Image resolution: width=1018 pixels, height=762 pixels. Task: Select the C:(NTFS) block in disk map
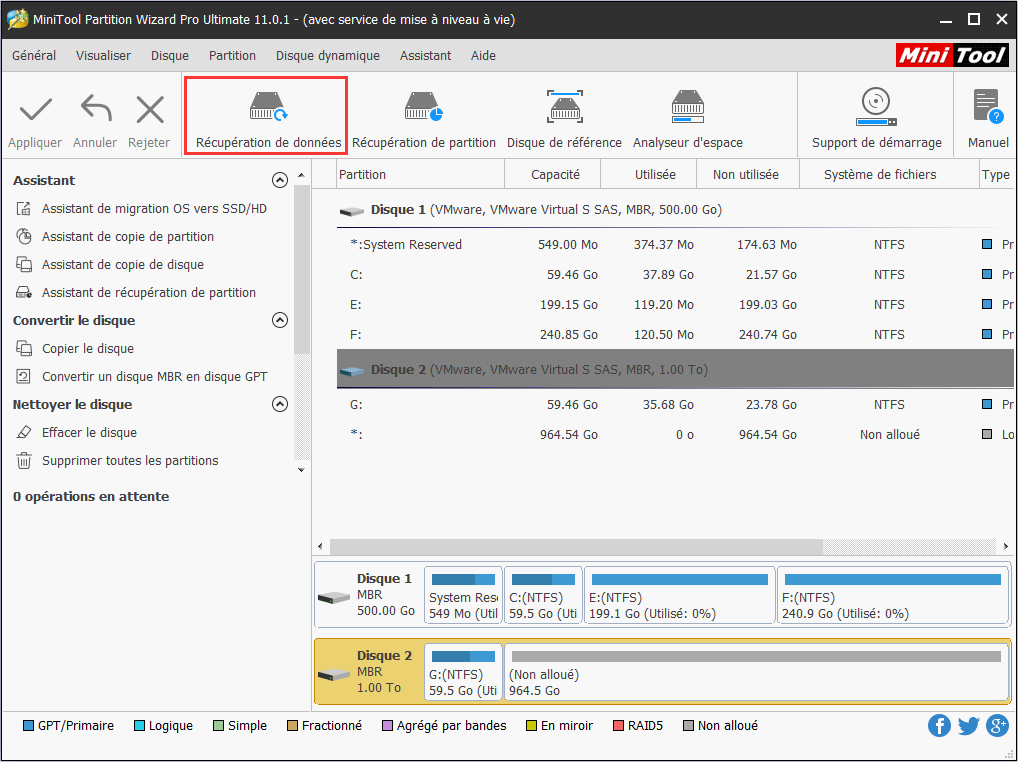click(x=543, y=595)
